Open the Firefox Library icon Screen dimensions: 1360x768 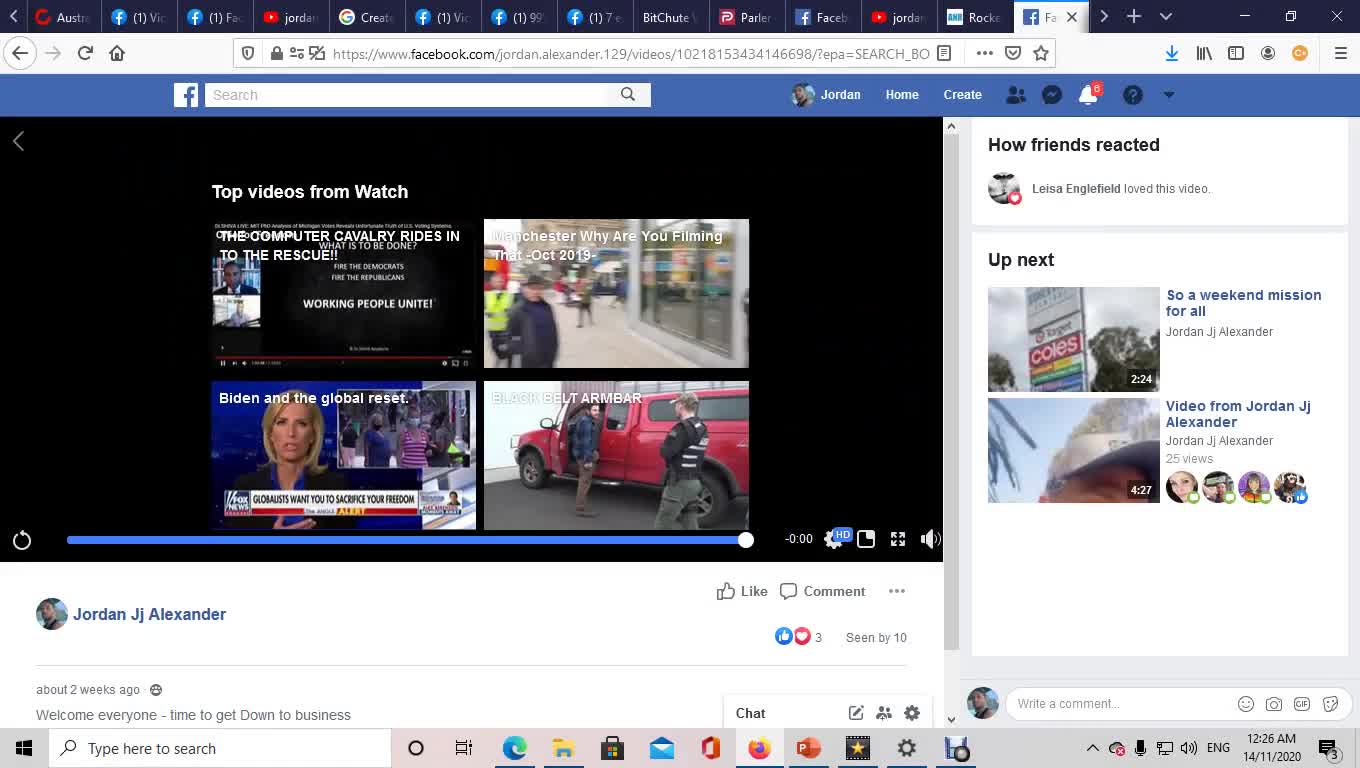tap(1204, 53)
